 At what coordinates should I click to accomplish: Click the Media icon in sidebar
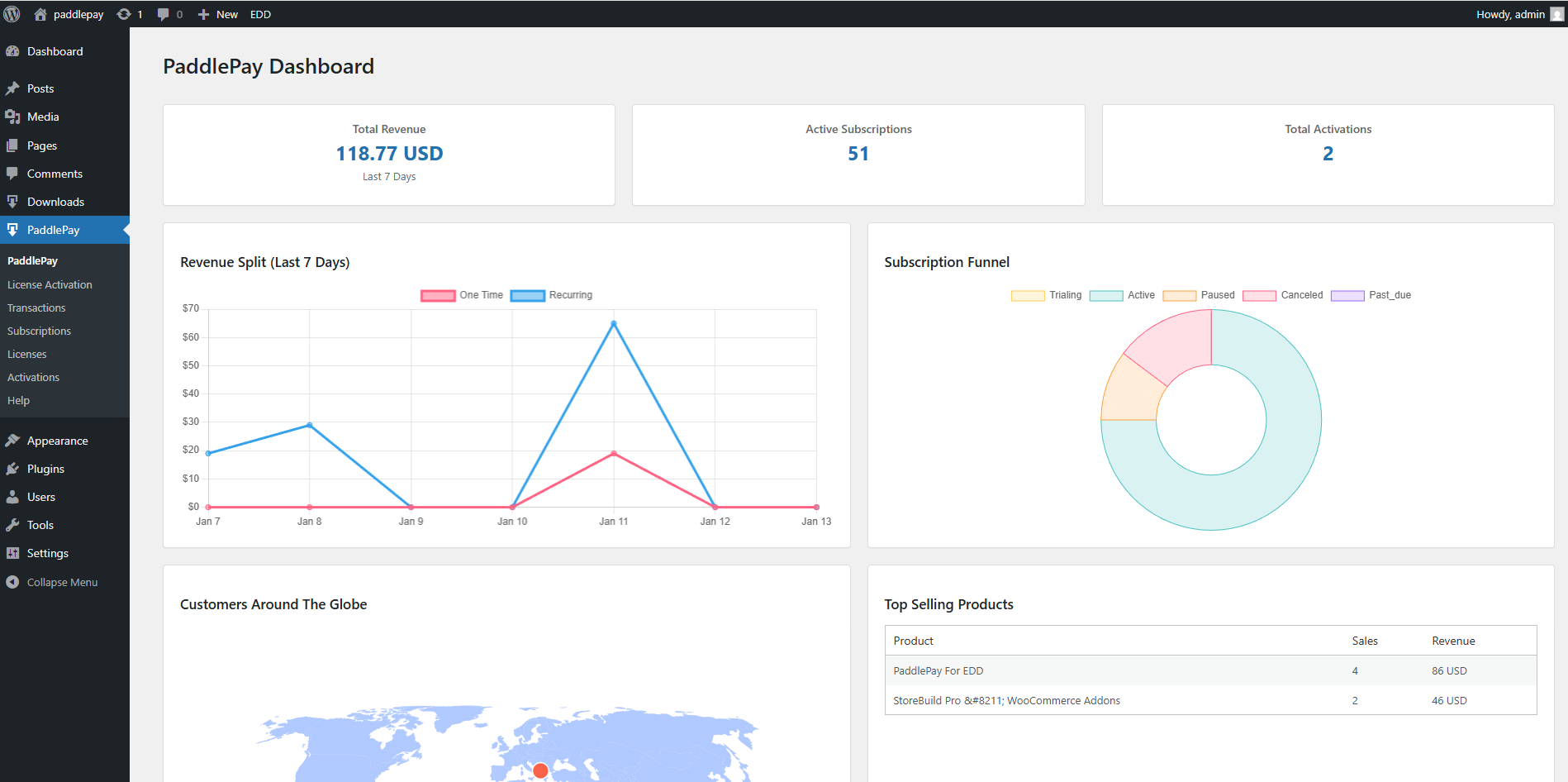[x=12, y=117]
